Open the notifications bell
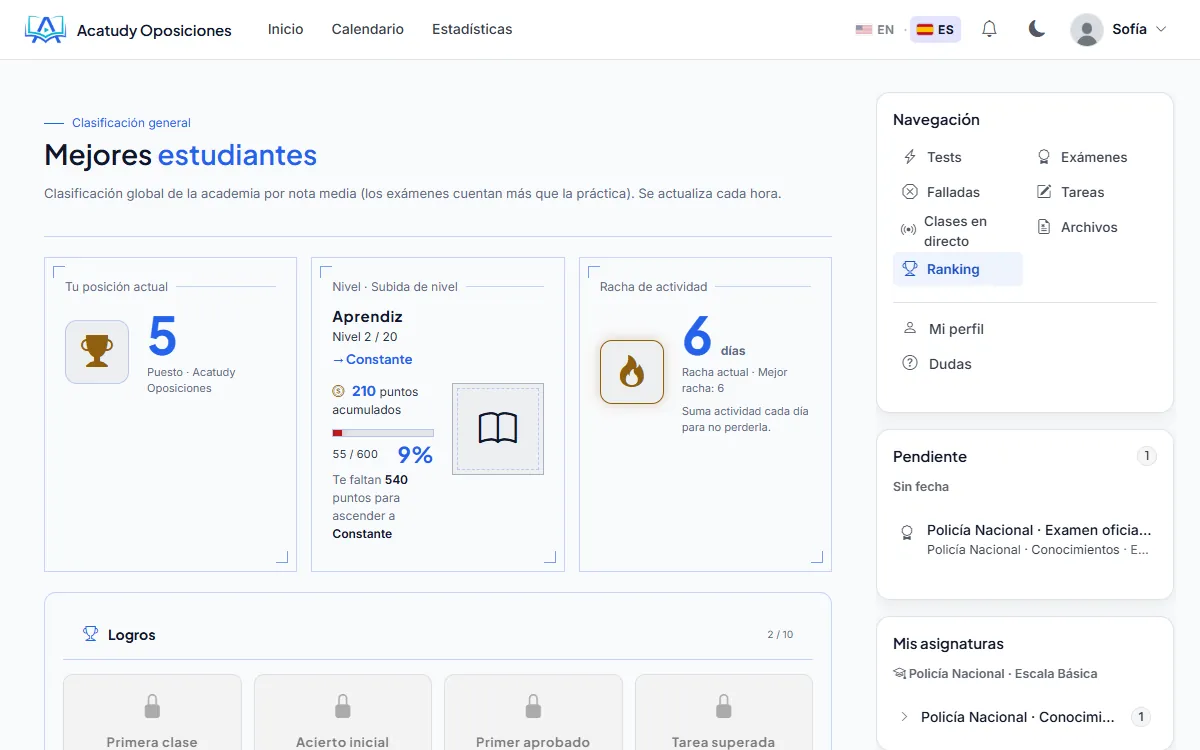This screenshot has height=750, width=1200. tap(989, 29)
